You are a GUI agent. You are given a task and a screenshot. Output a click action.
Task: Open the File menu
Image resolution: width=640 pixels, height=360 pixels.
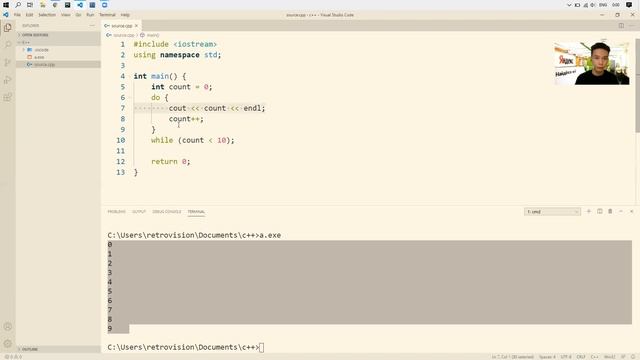17,15
